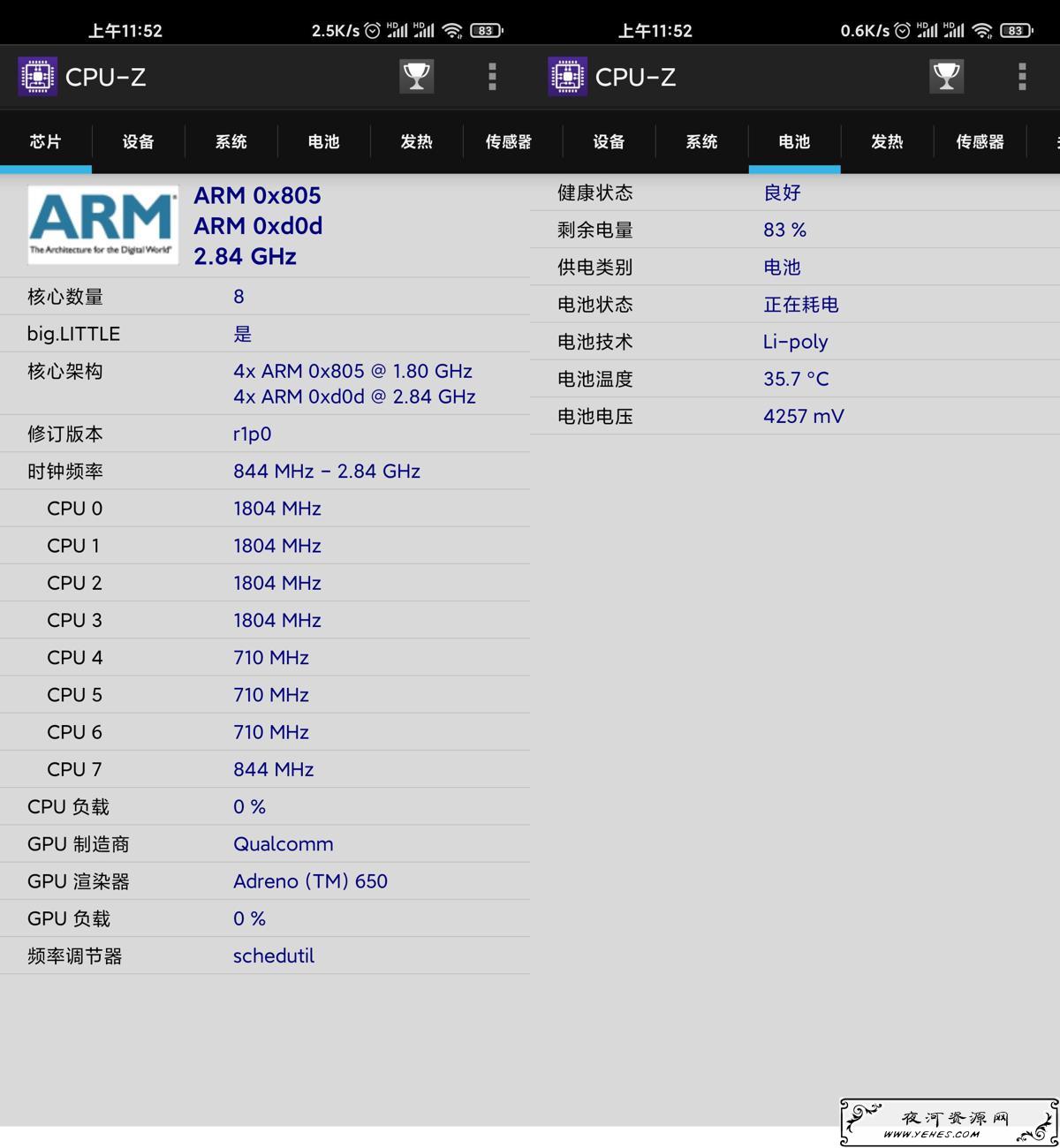Tap the first HD signal icon on the battery page

coord(927,30)
